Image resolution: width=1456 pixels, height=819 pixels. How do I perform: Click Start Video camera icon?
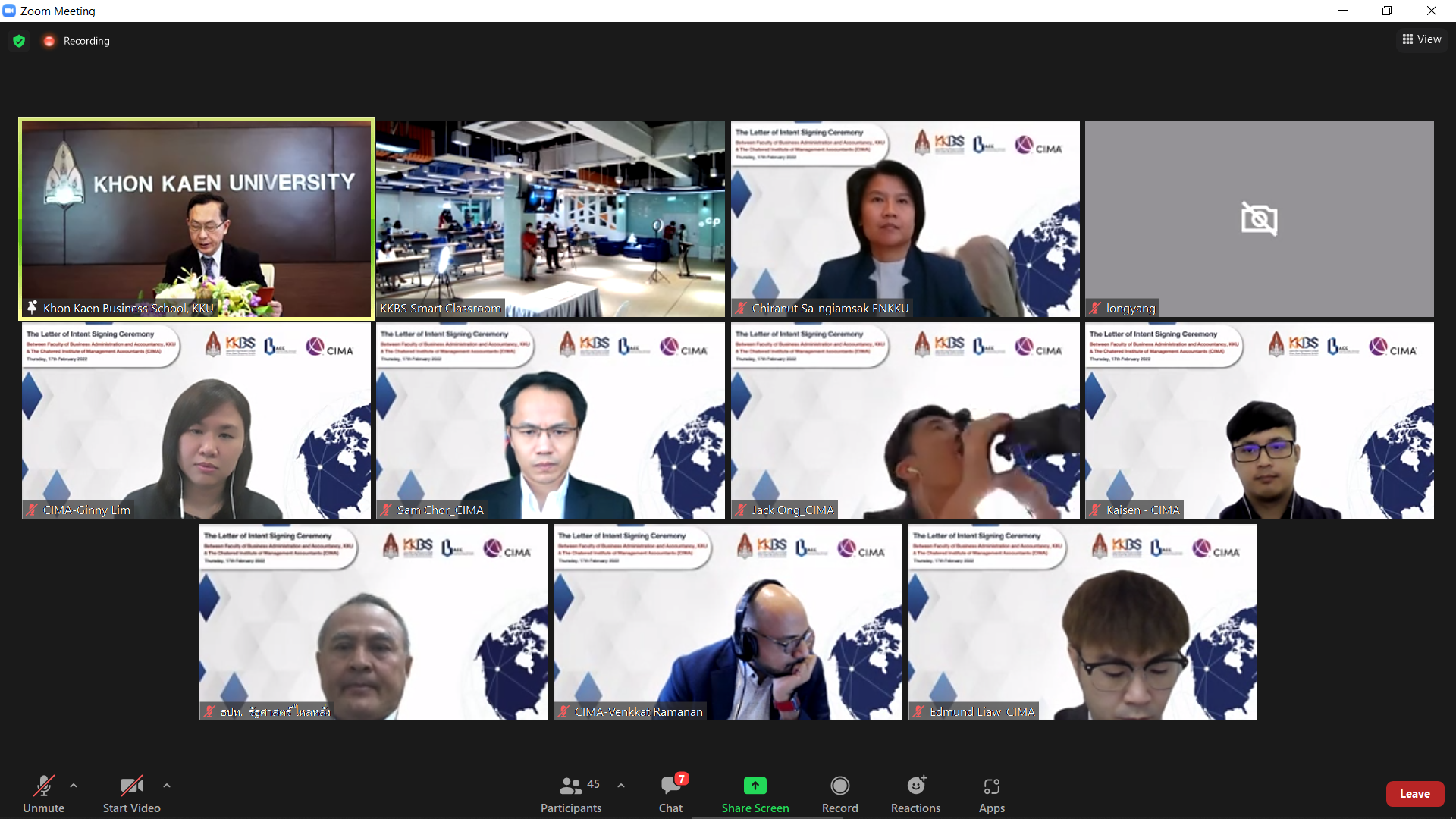coord(131,786)
